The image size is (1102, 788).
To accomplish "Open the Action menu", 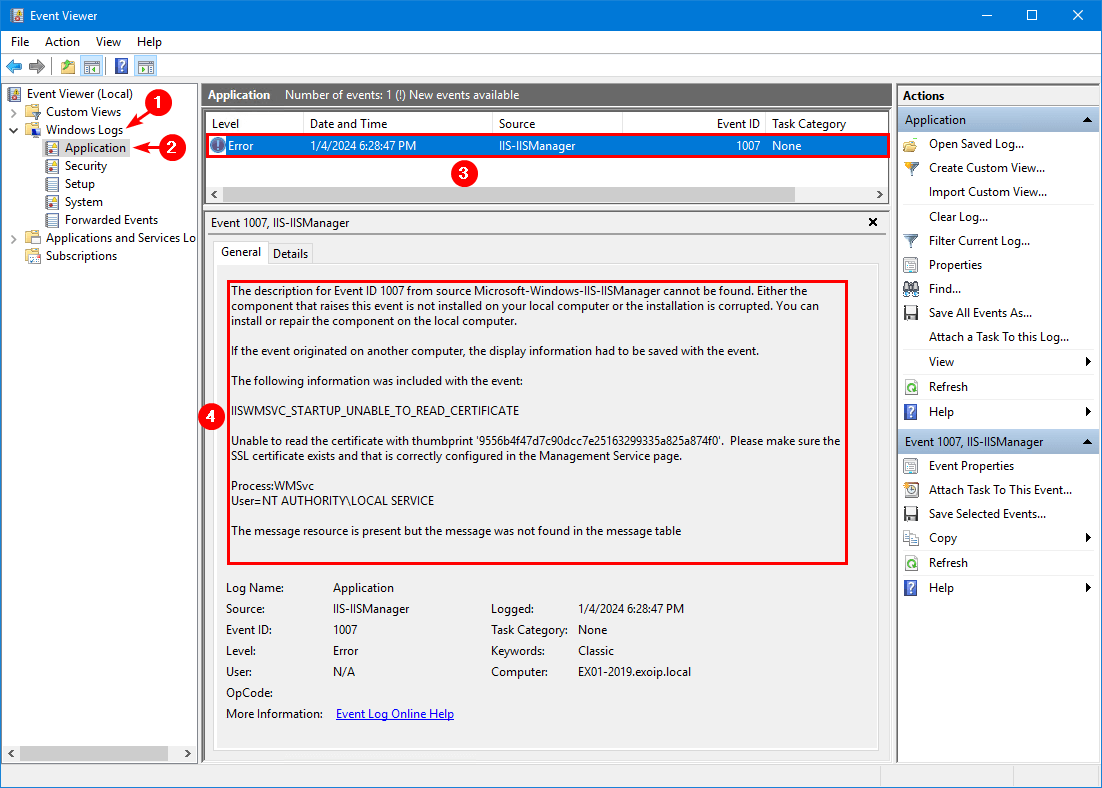I will coord(62,42).
